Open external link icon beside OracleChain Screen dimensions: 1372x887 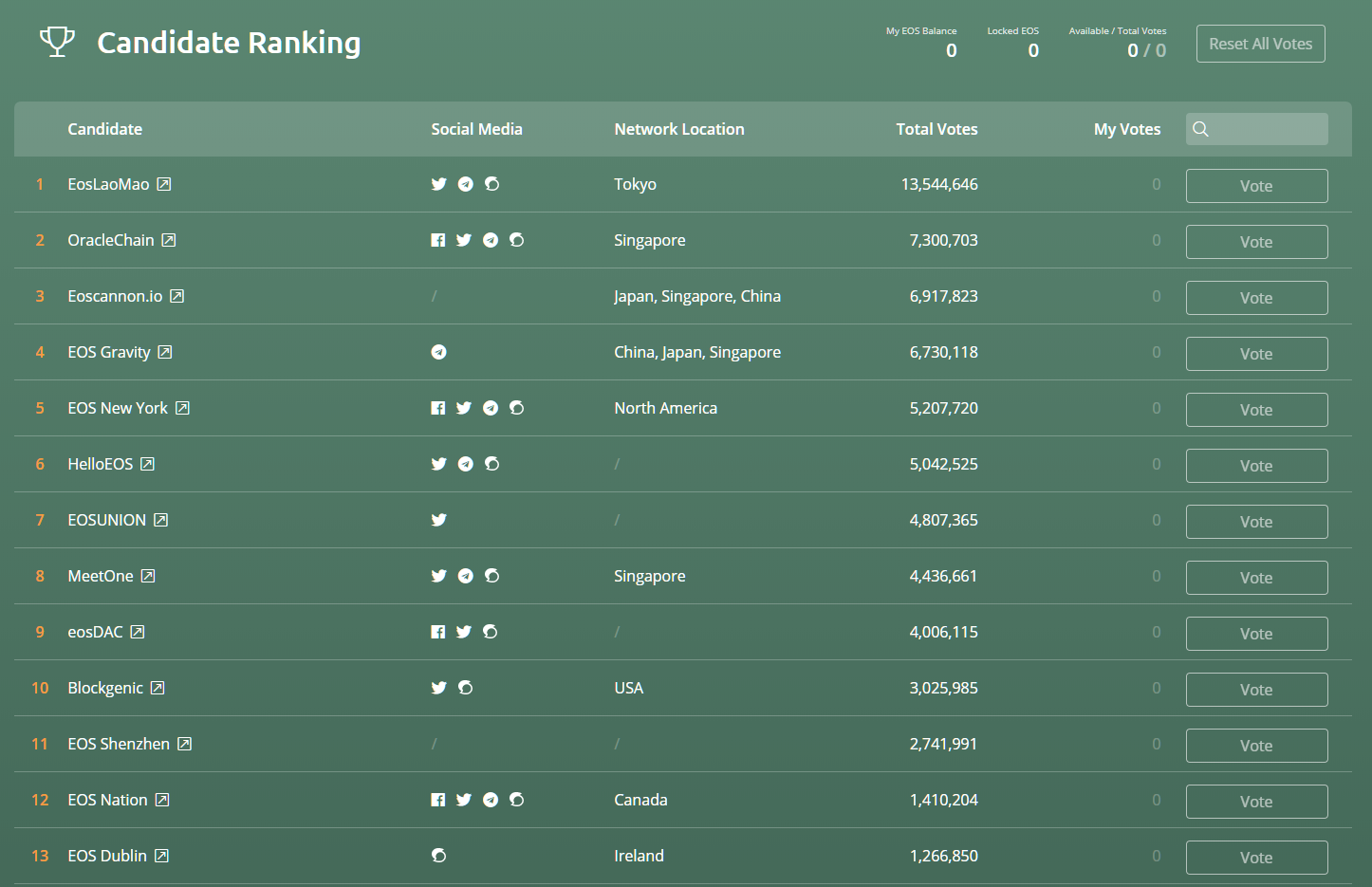click(169, 240)
